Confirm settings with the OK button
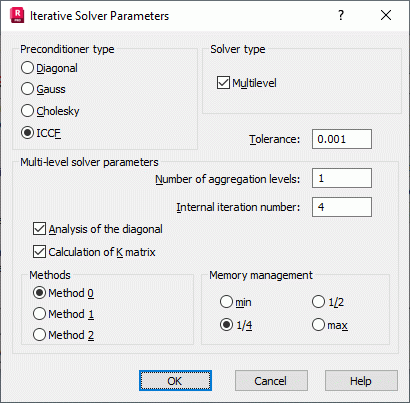This screenshot has width=410, height=403. point(175,381)
